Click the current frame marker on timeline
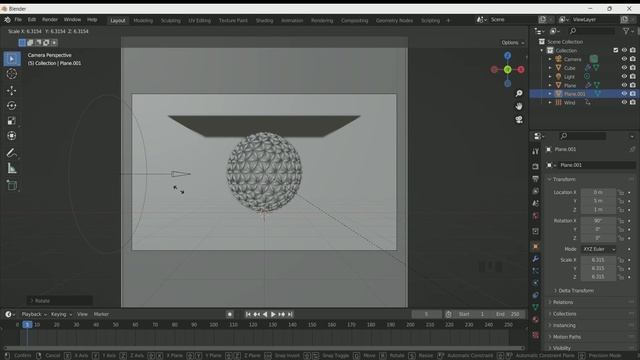The image size is (640, 360). pyautogui.click(x=27, y=325)
